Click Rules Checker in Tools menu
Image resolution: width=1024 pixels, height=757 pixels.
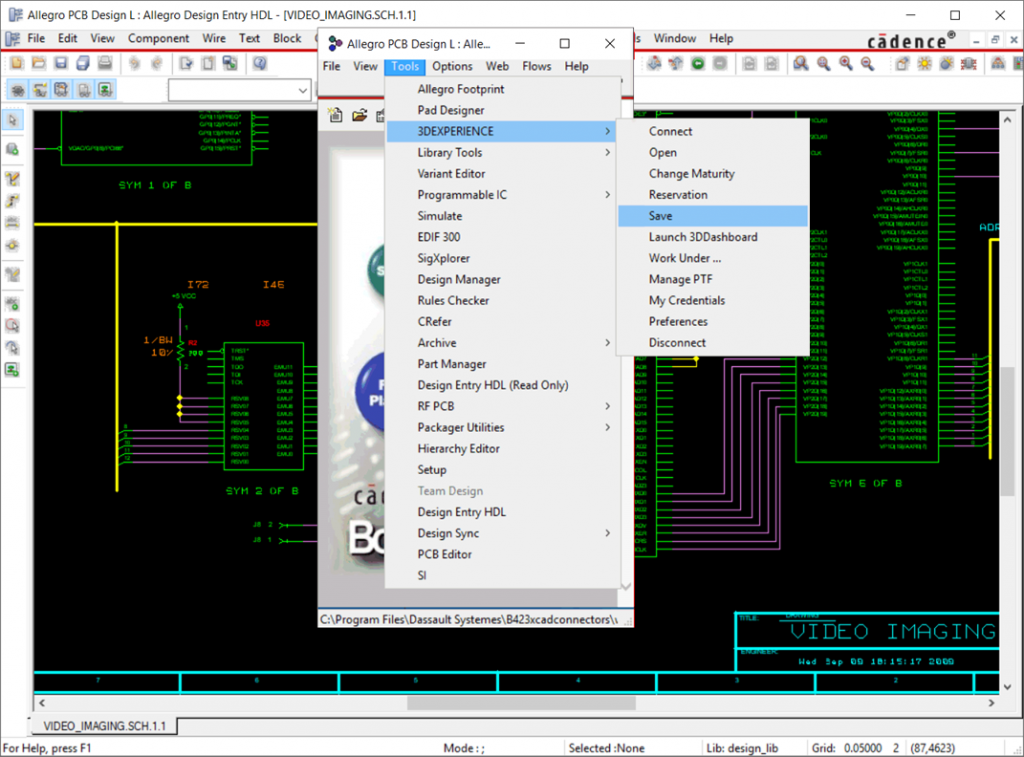pos(453,301)
